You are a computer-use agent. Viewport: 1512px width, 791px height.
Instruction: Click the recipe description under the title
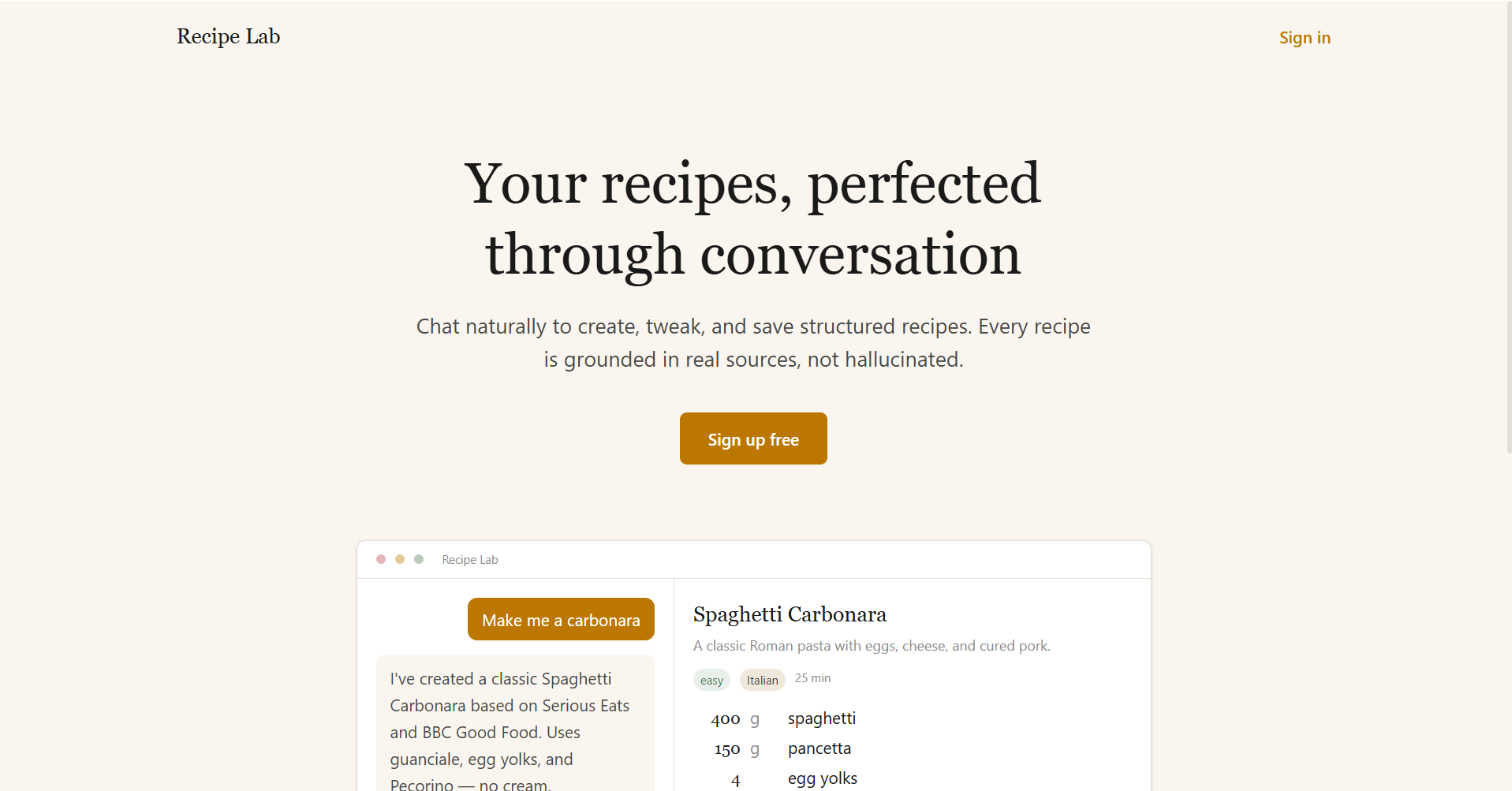(x=871, y=645)
